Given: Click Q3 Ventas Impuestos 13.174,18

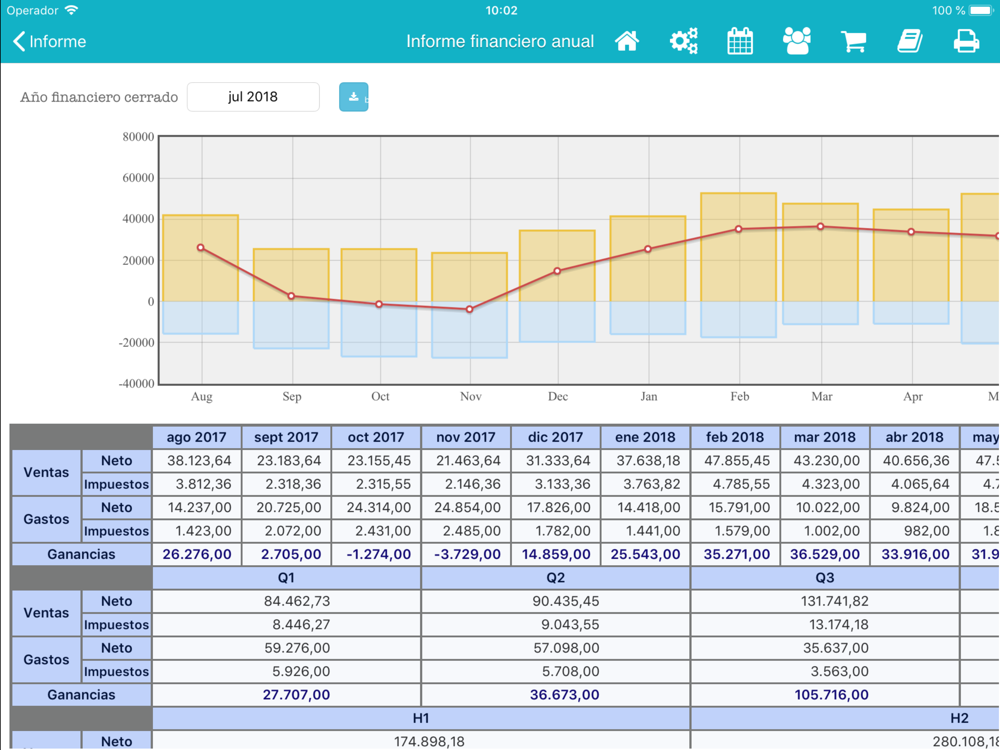Looking at the screenshot, I should [x=825, y=624].
